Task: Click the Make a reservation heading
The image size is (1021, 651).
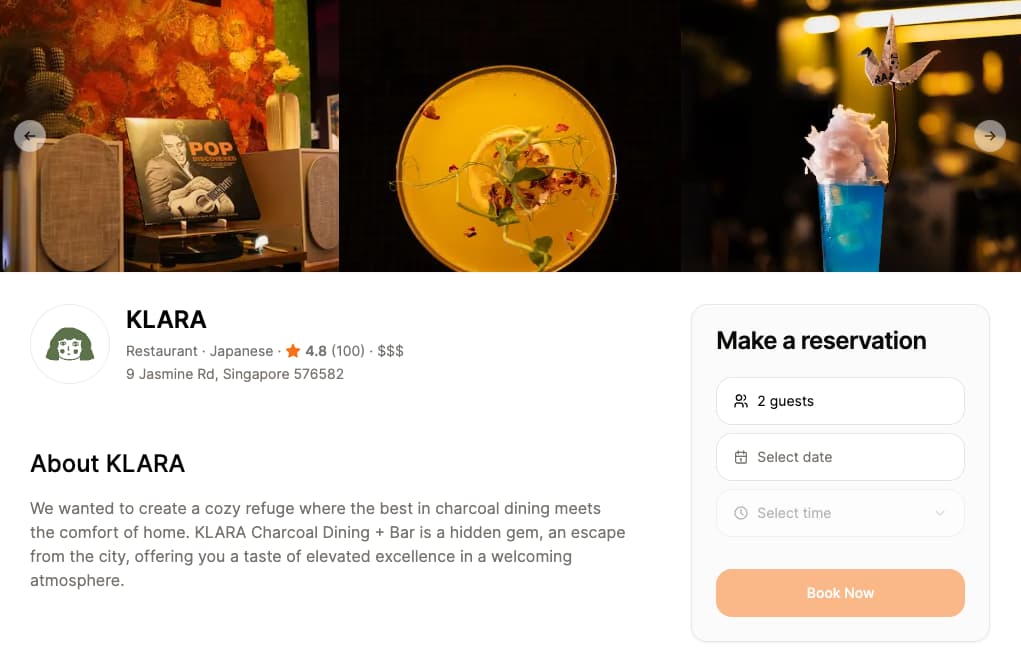Action: click(820, 340)
